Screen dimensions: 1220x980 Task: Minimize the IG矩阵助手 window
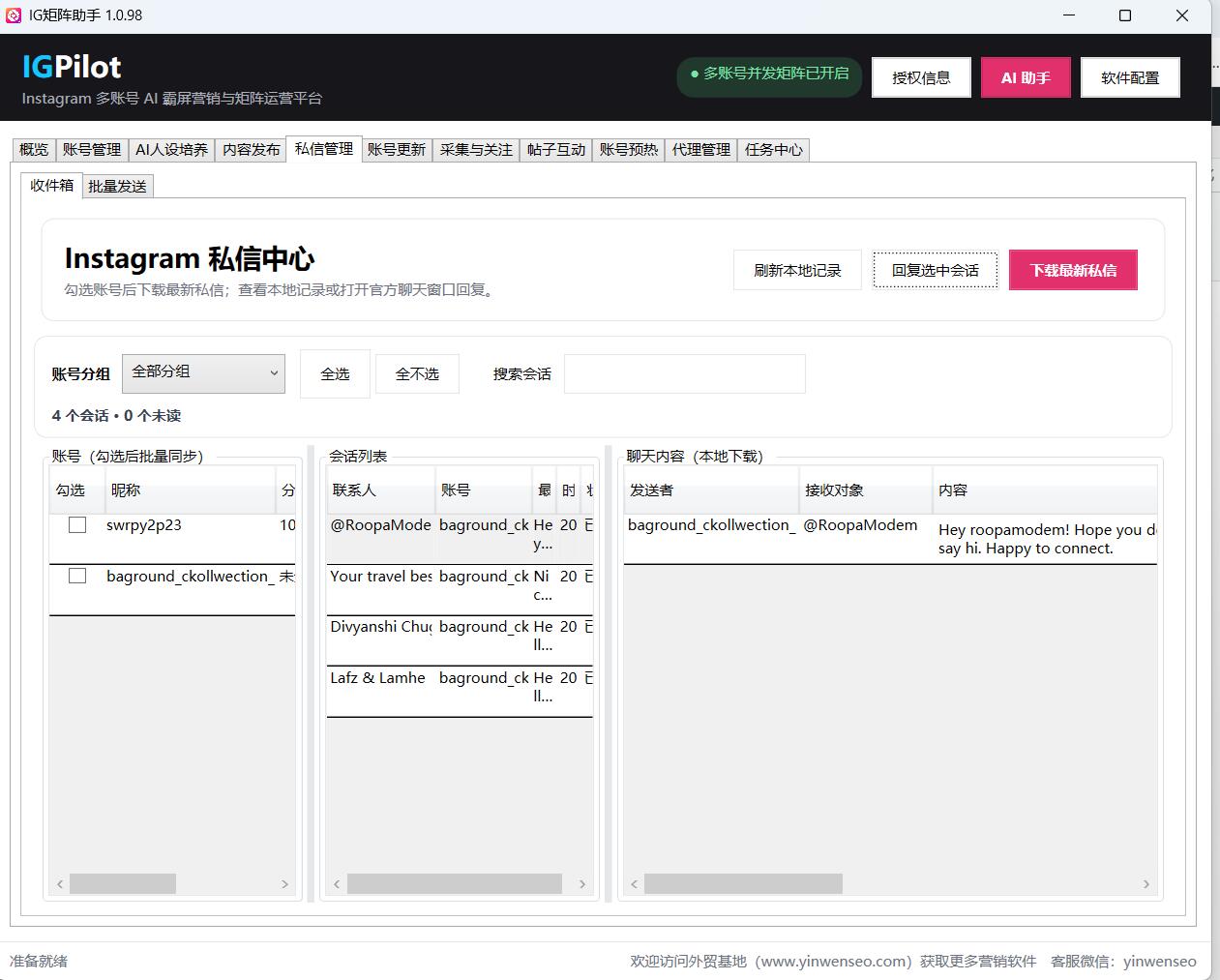tap(1069, 15)
